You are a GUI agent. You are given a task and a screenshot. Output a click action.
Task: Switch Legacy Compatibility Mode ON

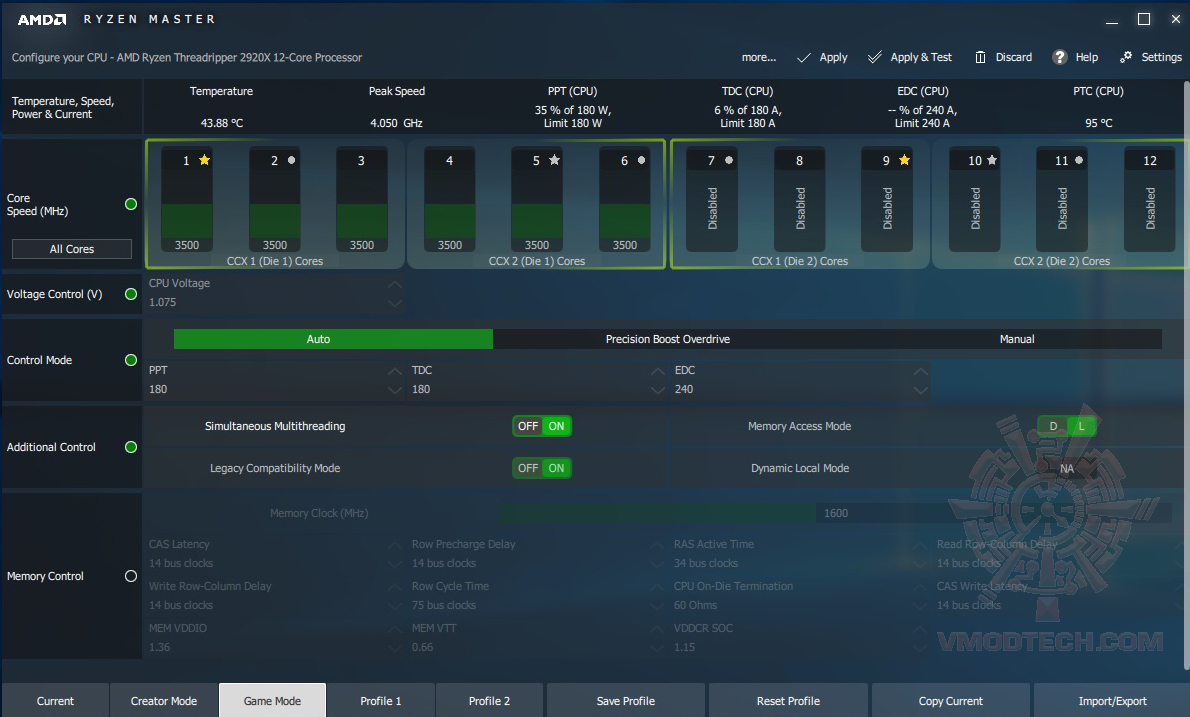click(556, 468)
